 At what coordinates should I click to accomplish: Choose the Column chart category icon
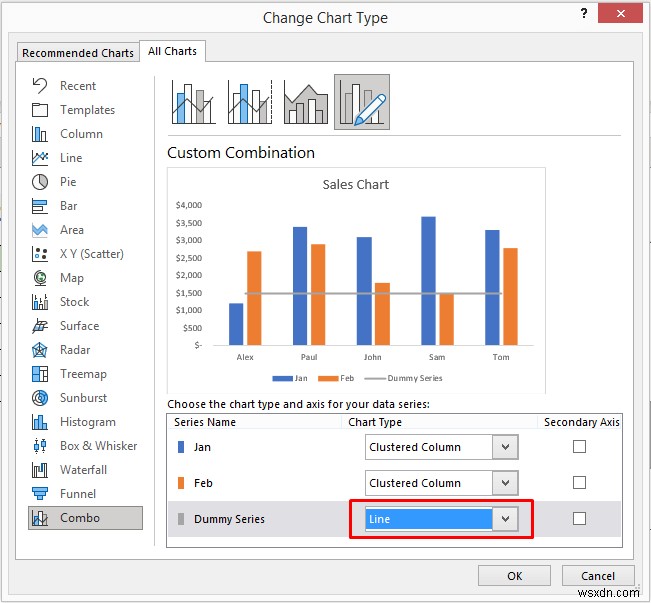pyautogui.click(x=40, y=134)
